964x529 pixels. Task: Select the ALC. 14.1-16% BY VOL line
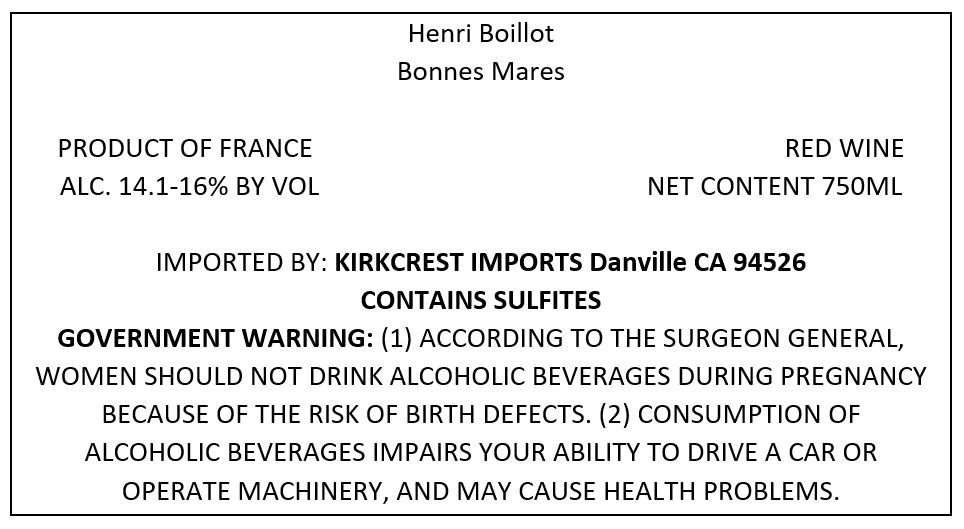[x=189, y=186]
